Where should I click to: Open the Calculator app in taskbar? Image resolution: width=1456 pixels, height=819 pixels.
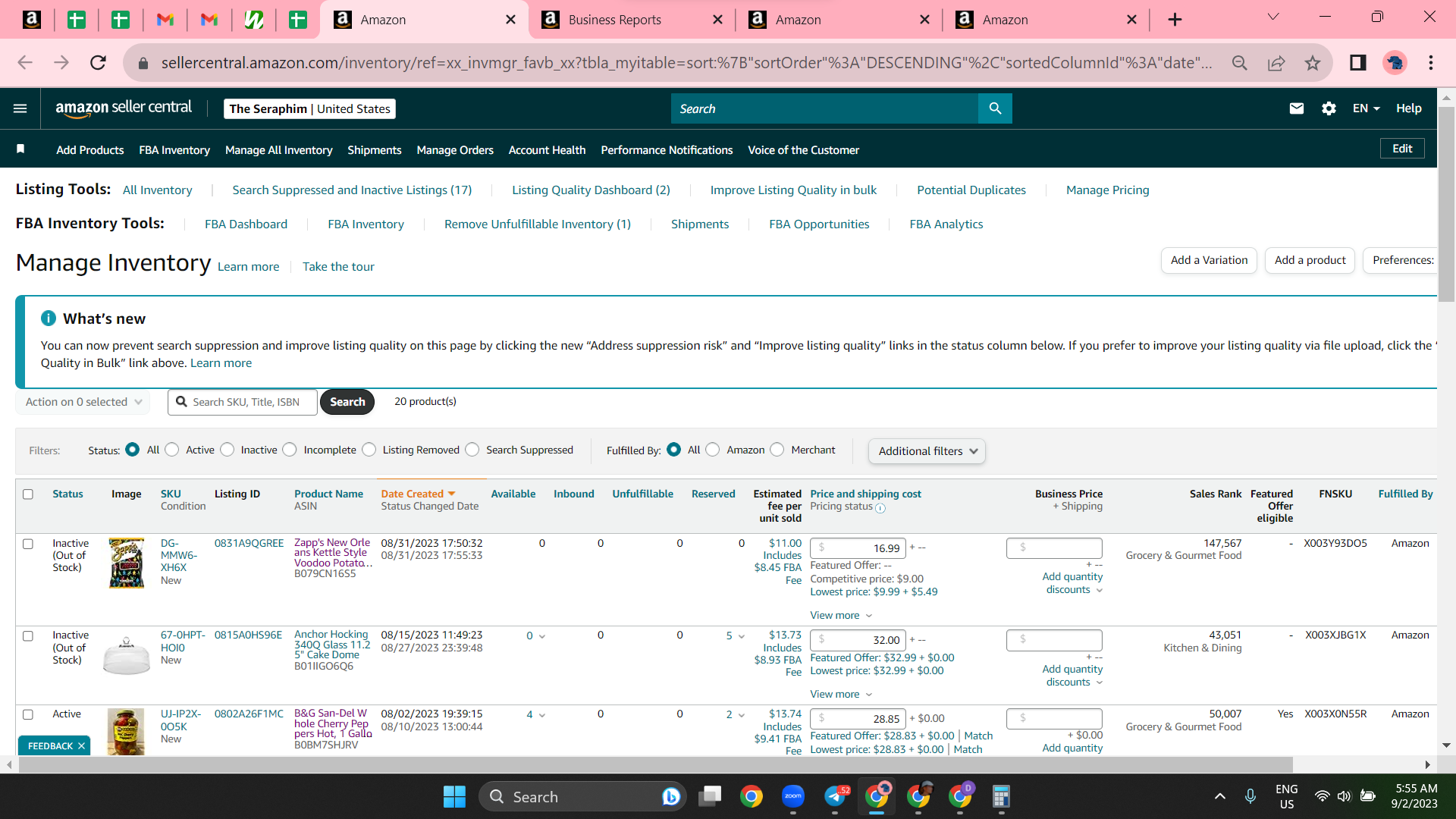click(x=1001, y=796)
